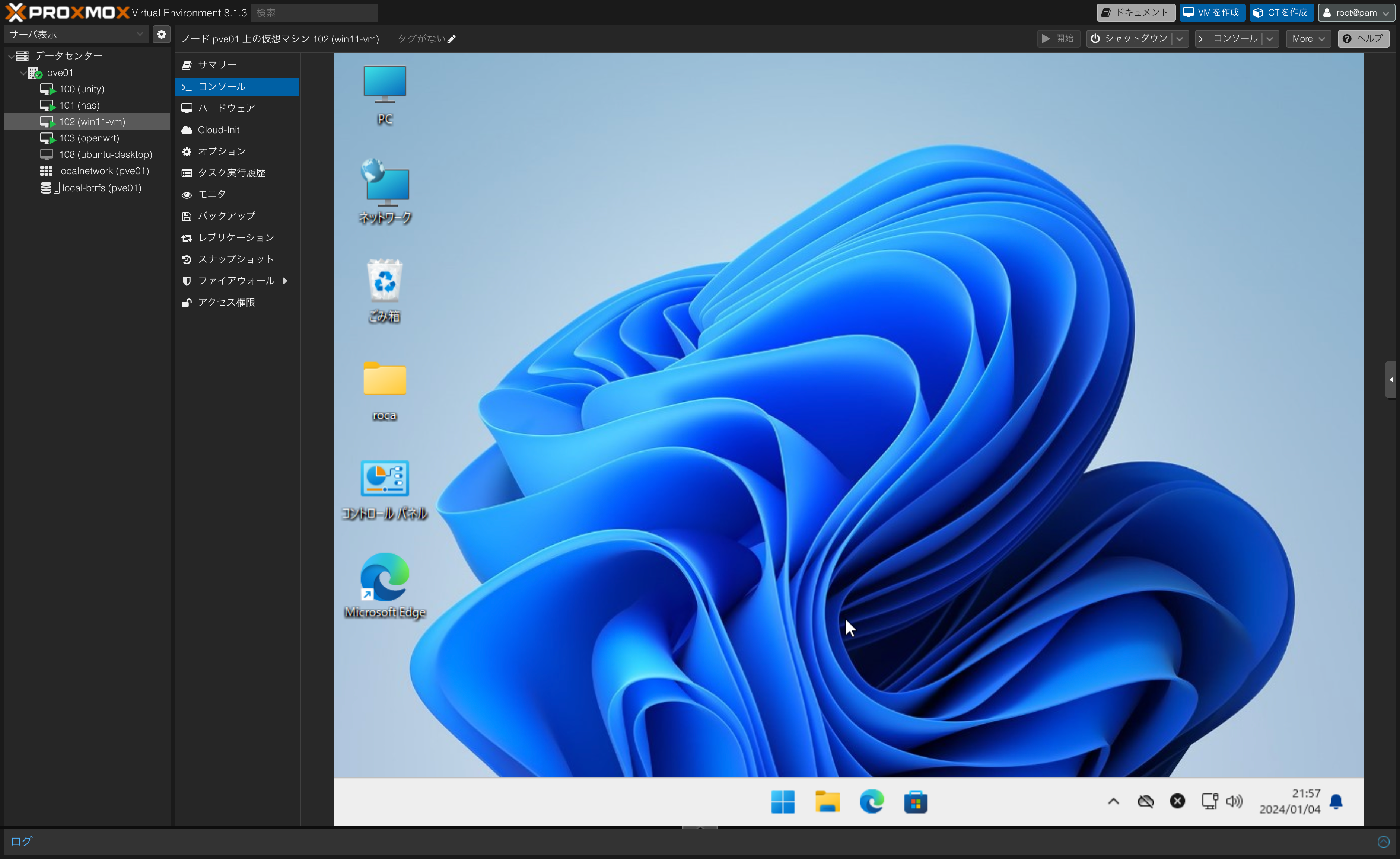Screen dimensions: 1400x859
Task: Open the notification bell in taskbar
Action: point(1336,802)
